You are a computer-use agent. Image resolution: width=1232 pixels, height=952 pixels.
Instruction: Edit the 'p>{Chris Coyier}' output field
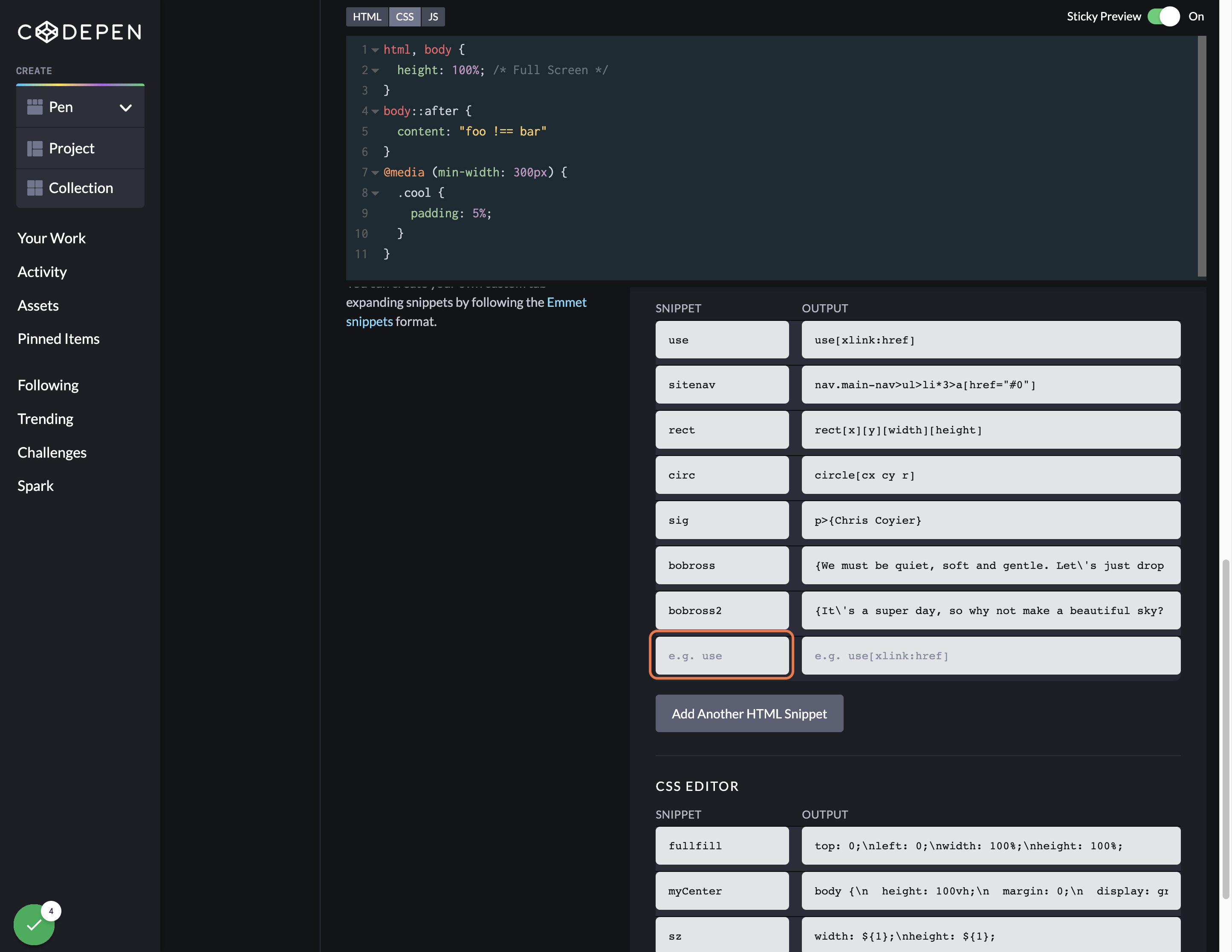pyautogui.click(x=991, y=520)
